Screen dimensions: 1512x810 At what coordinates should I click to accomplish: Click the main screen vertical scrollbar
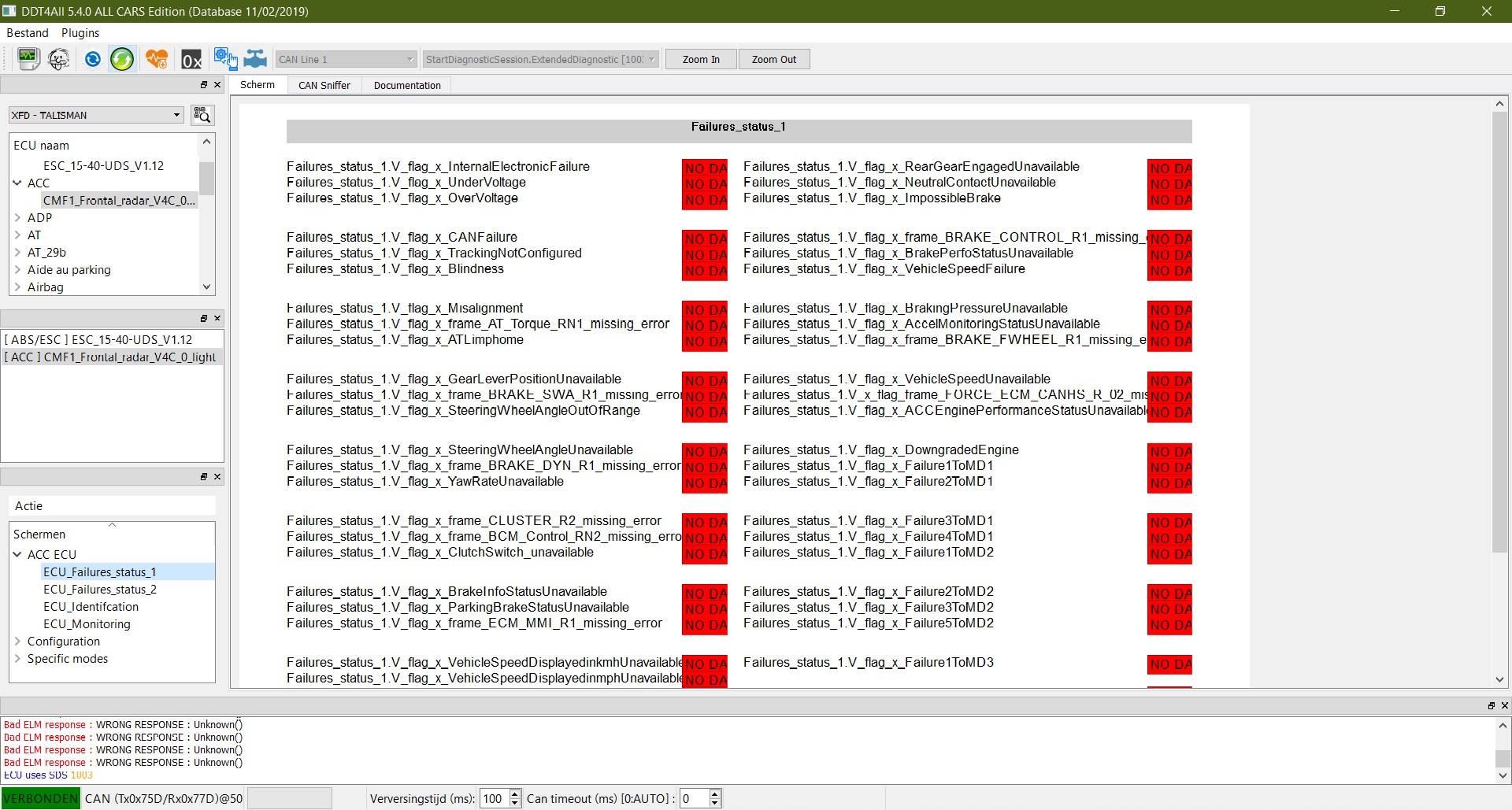tap(1499, 331)
